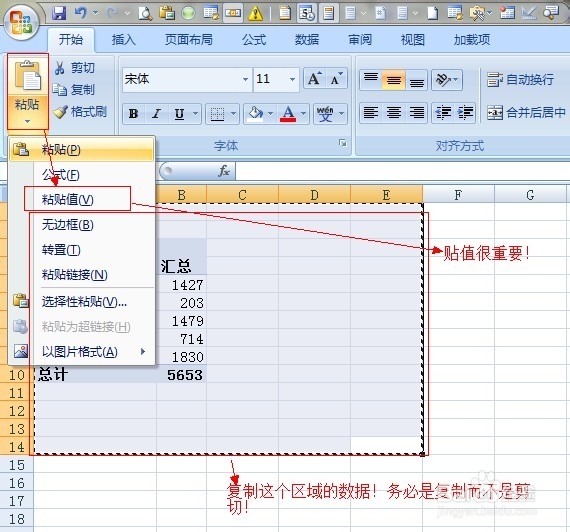This screenshot has height=532, width=570.
Task: Switch to the 审阅 ribbon tab
Action: [x=360, y=39]
